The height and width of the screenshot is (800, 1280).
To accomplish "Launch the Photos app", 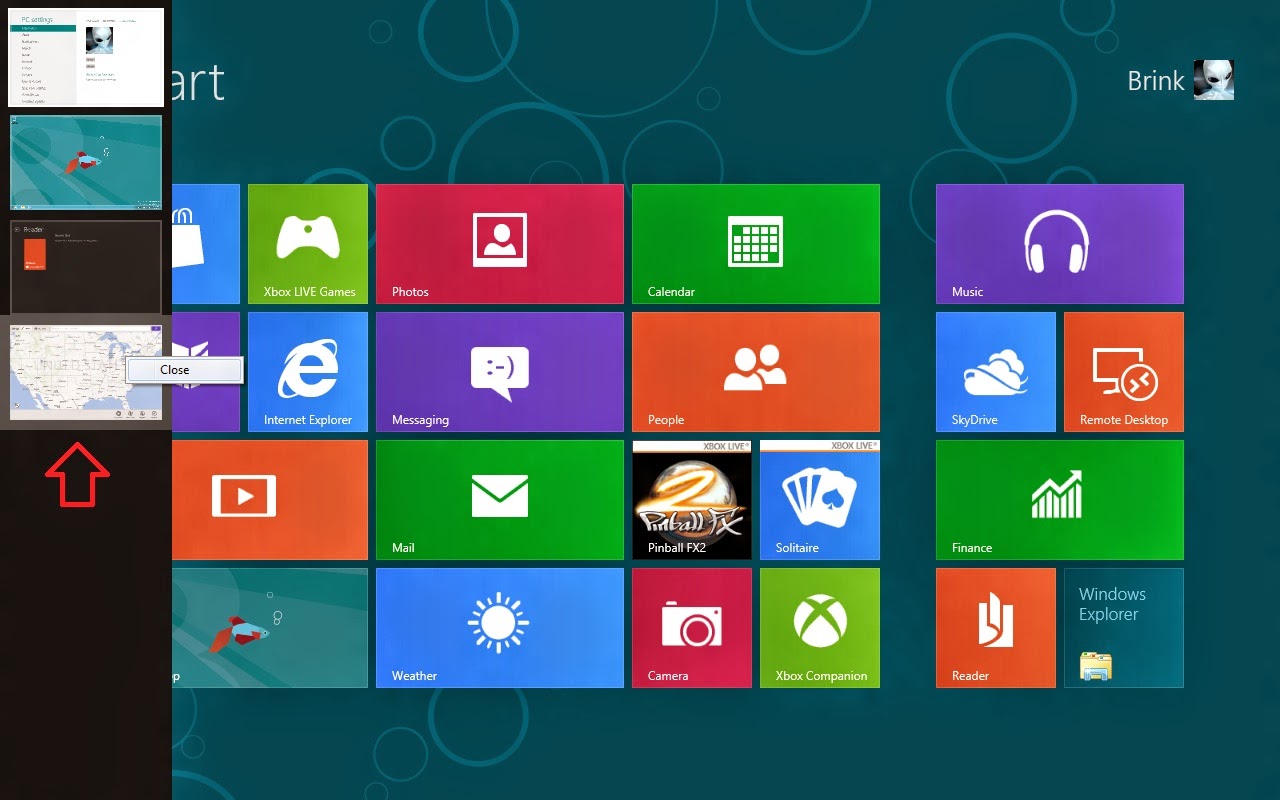I will click(x=500, y=244).
